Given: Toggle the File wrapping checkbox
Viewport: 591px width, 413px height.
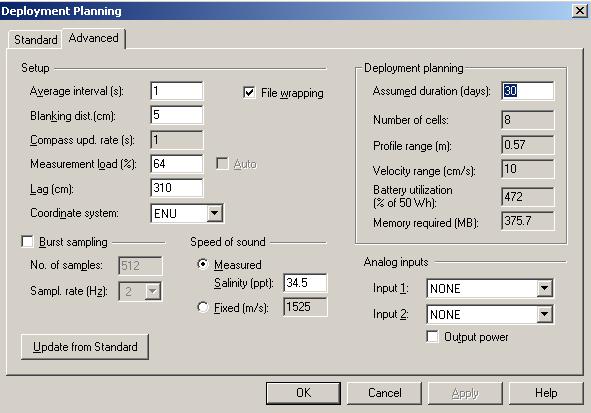Looking at the screenshot, I should pyautogui.click(x=249, y=92).
